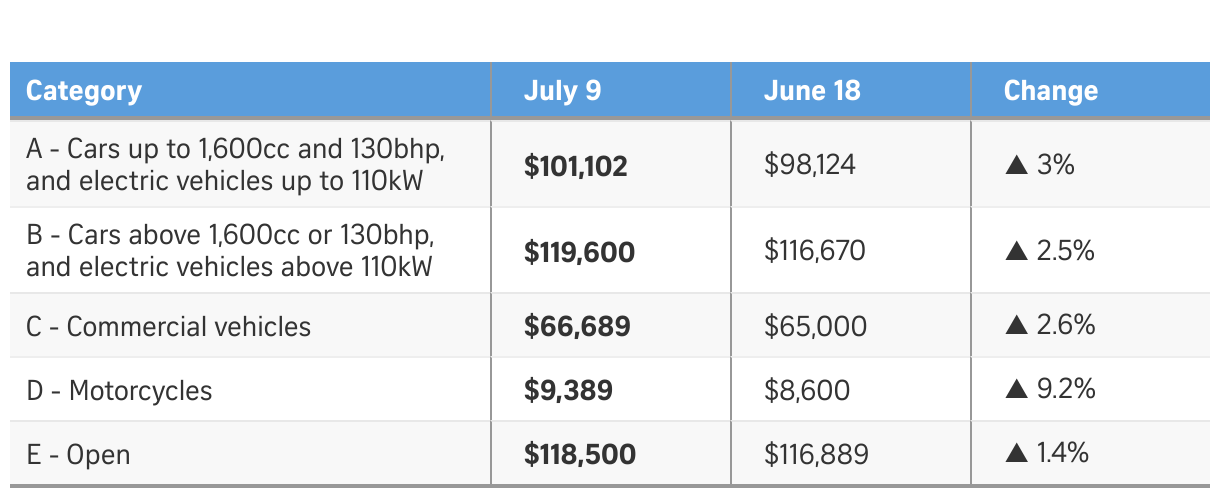Click the up triangle beside 1.4%
The image size is (1220, 498).
coord(1017,454)
